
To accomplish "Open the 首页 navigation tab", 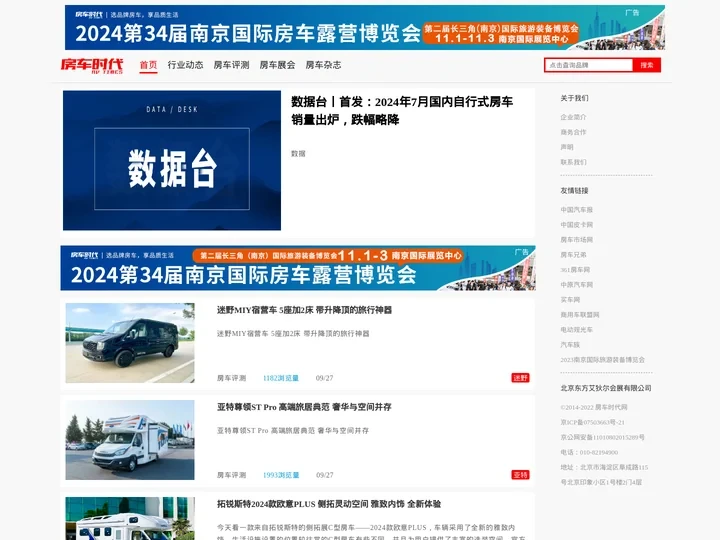I will 148,65.
